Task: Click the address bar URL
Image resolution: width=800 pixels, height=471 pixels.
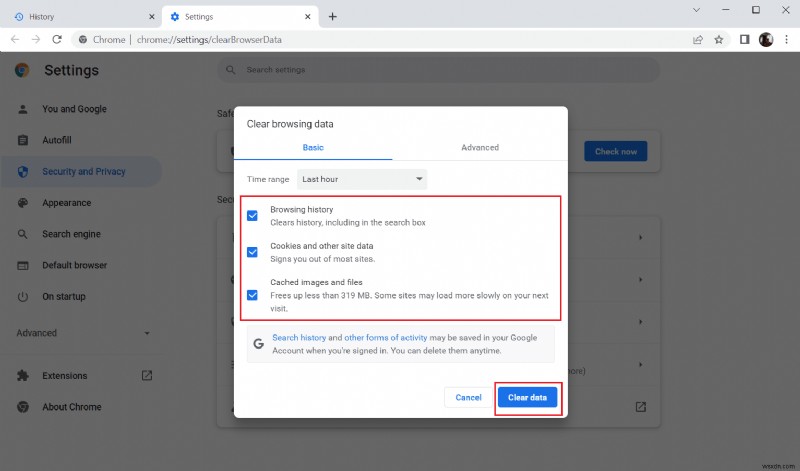Action: (x=209, y=39)
